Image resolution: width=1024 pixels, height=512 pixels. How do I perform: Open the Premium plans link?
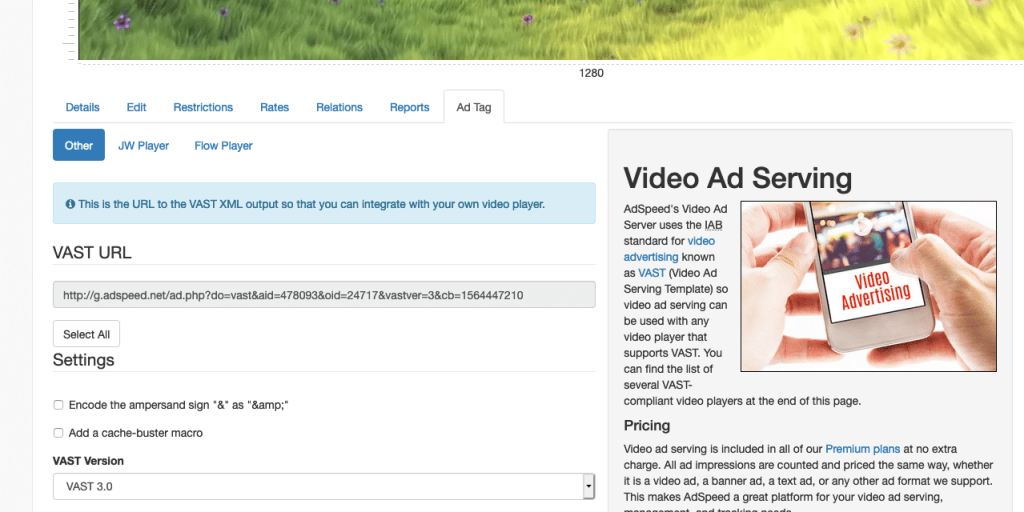pyautogui.click(x=863, y=449)
